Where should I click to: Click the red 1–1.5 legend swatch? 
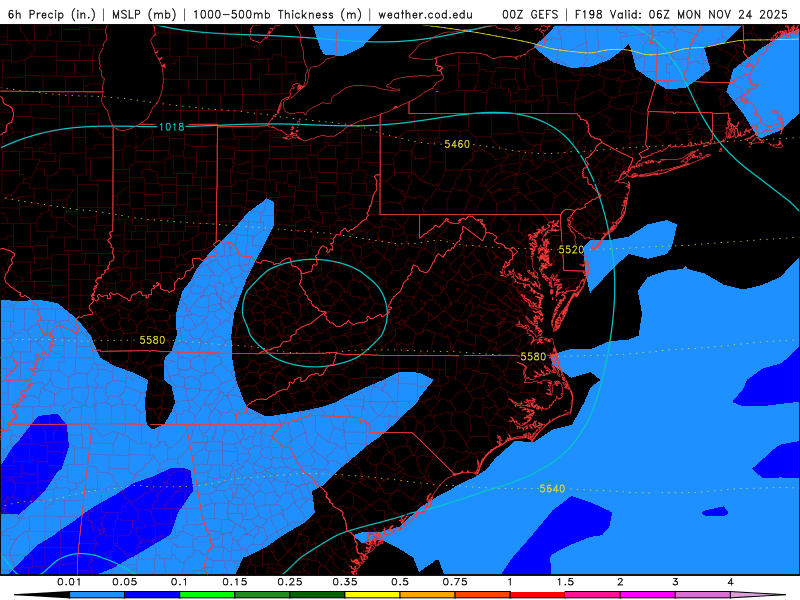pos(538,595)
